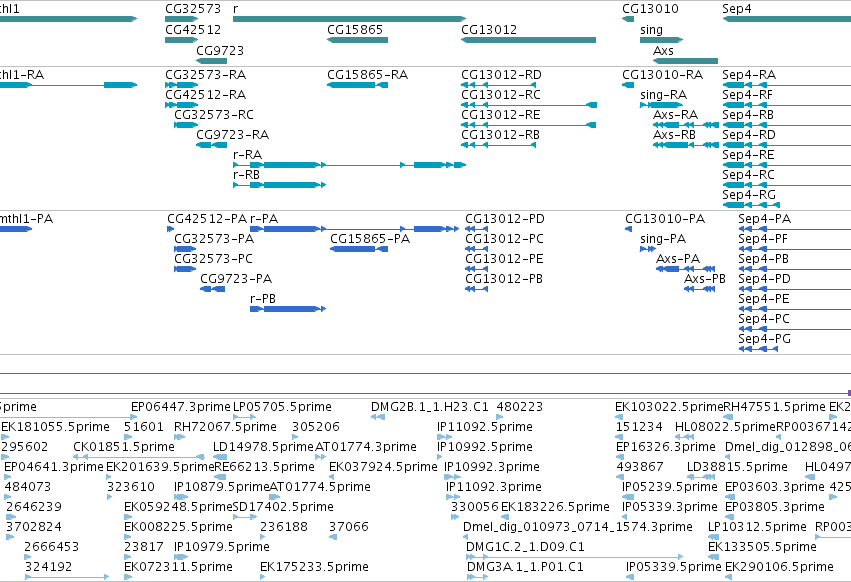Select the DMG3A.1_1.P01.C1 label
851x582 pixels.
(525, 567)
